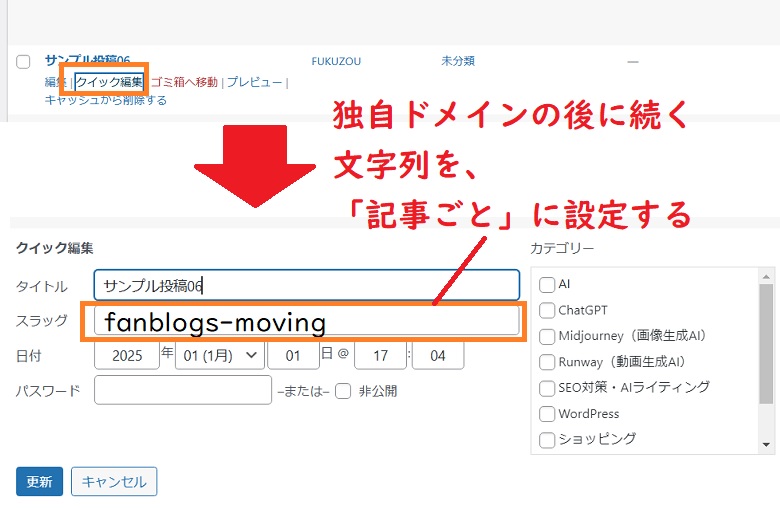This screenshot has width=780, height=508.
Task: Check the SEO対策・AIライティング checkbox
Action: tap(547, 388)
